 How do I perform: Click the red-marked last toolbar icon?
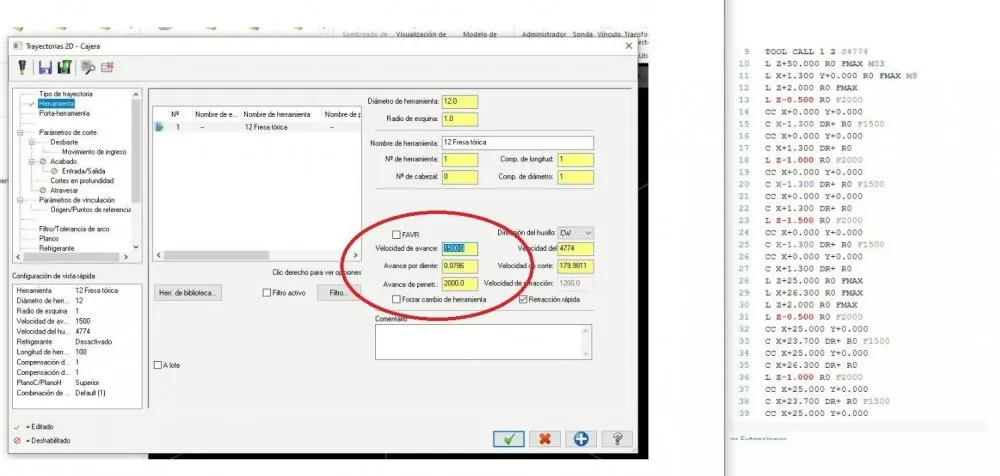(107, 67)
